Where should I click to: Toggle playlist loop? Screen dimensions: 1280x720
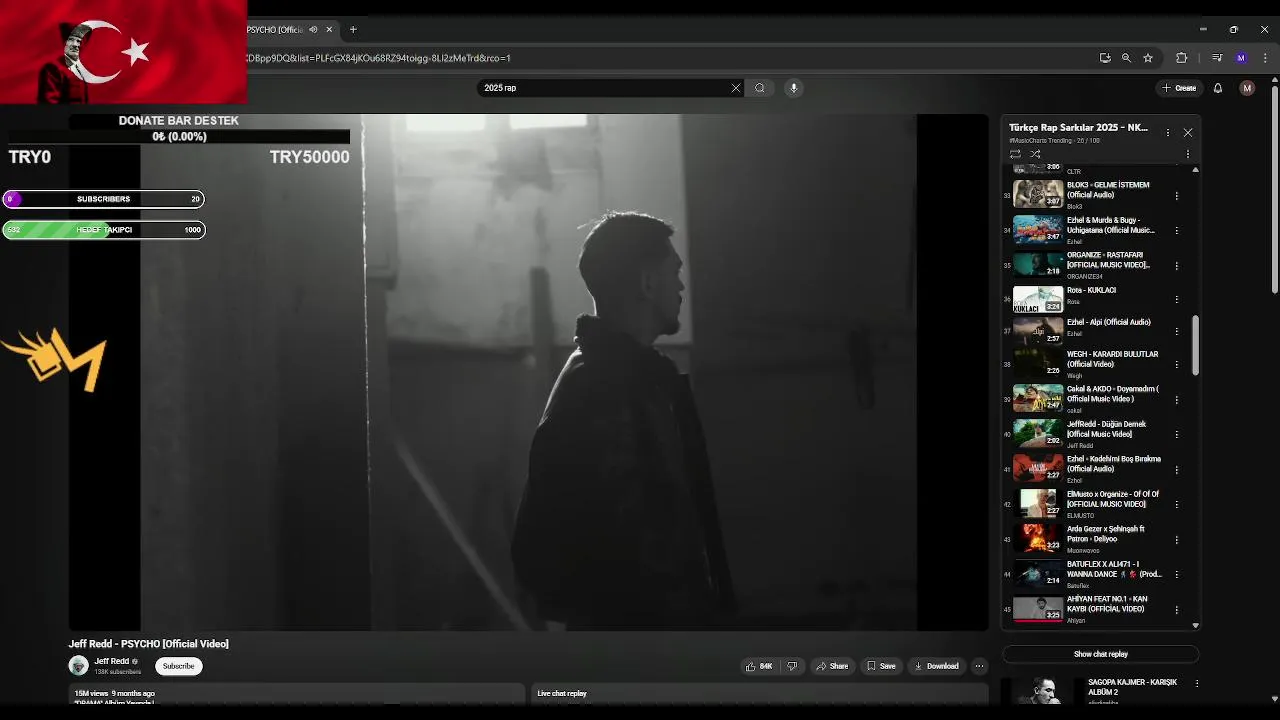(x=1015, y=154)
